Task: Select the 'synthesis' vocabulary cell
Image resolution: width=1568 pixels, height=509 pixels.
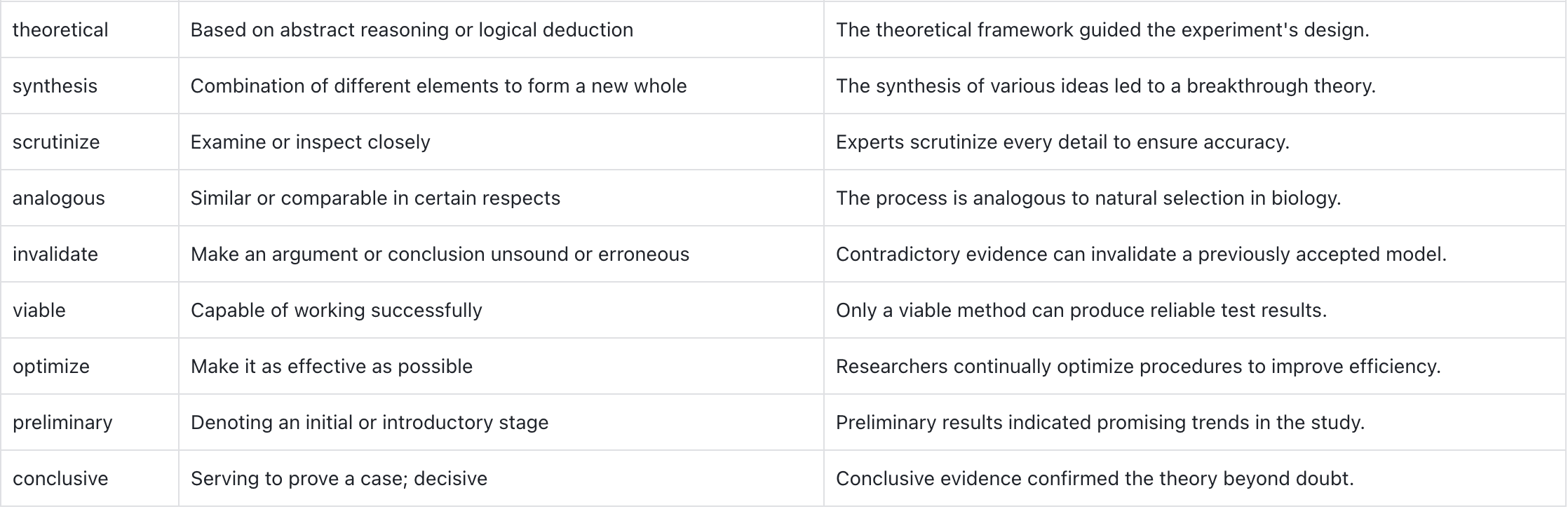Action: (x=90, y=86)
